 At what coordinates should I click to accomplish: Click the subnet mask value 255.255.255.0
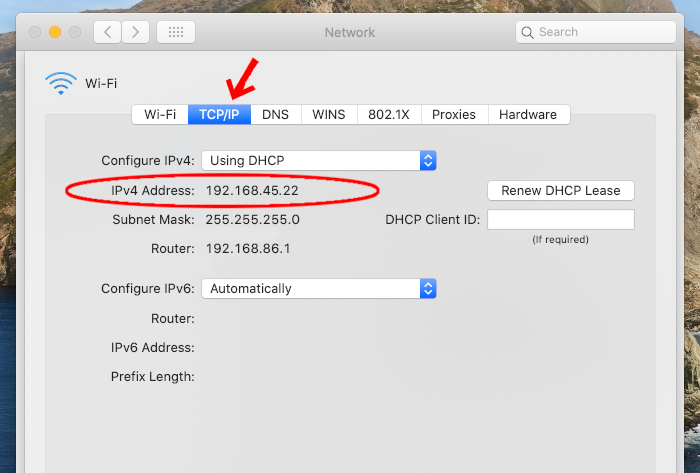253,220
